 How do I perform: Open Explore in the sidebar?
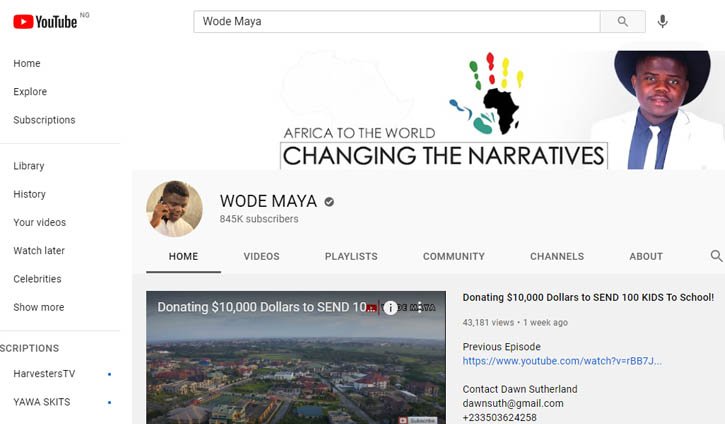tap(30, 92)
